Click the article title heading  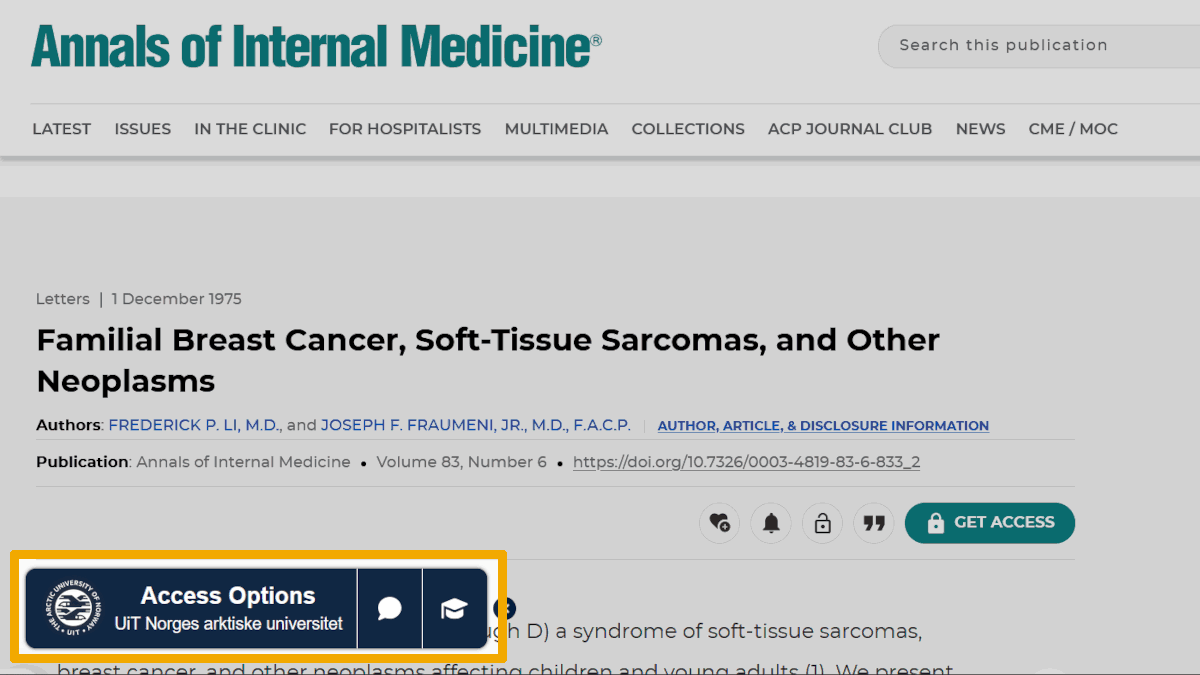488,360
